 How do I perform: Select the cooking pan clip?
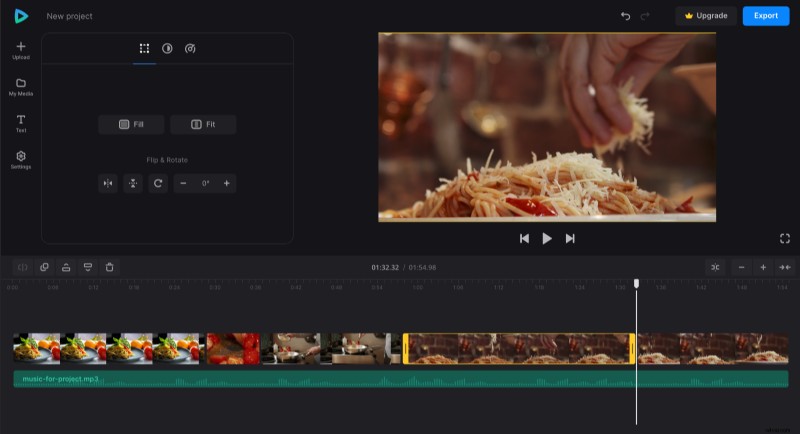(331, 349)
